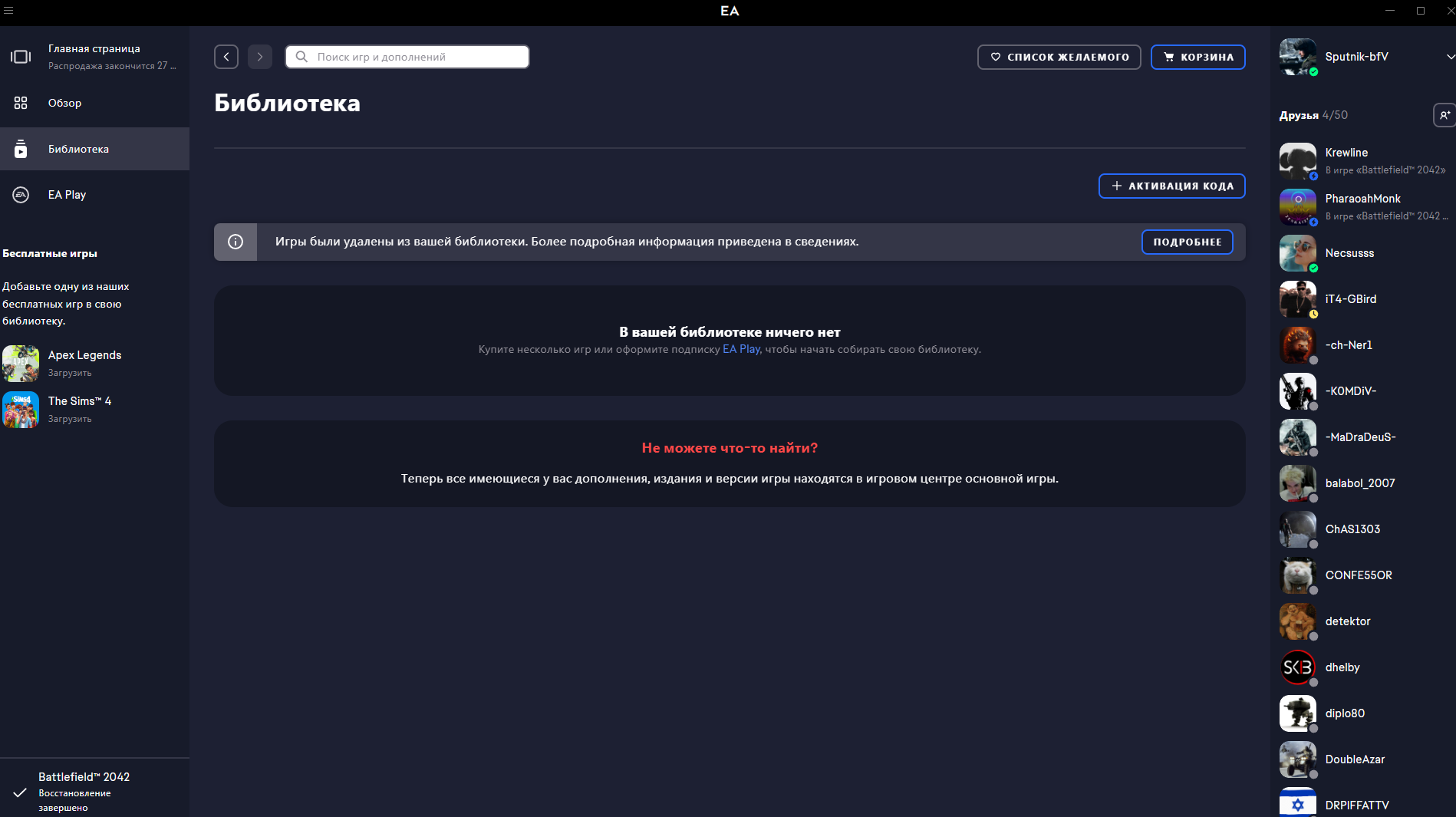Click the Sputnik-bfV profile avatar
The image size is (1456, 817).
coord(1298,57)
